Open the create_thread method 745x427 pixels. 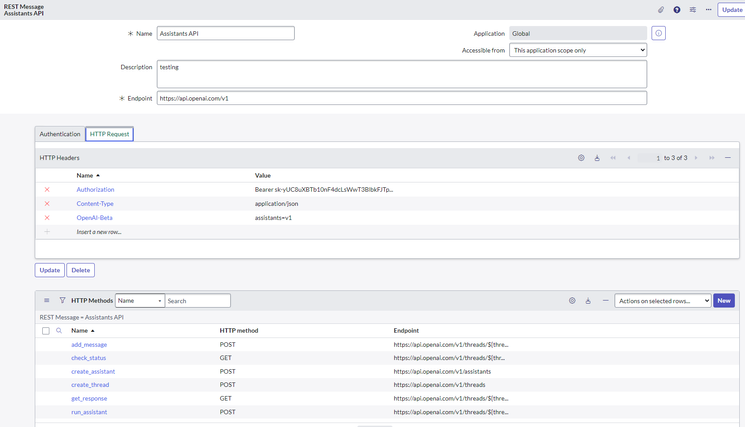click(90, 385)
